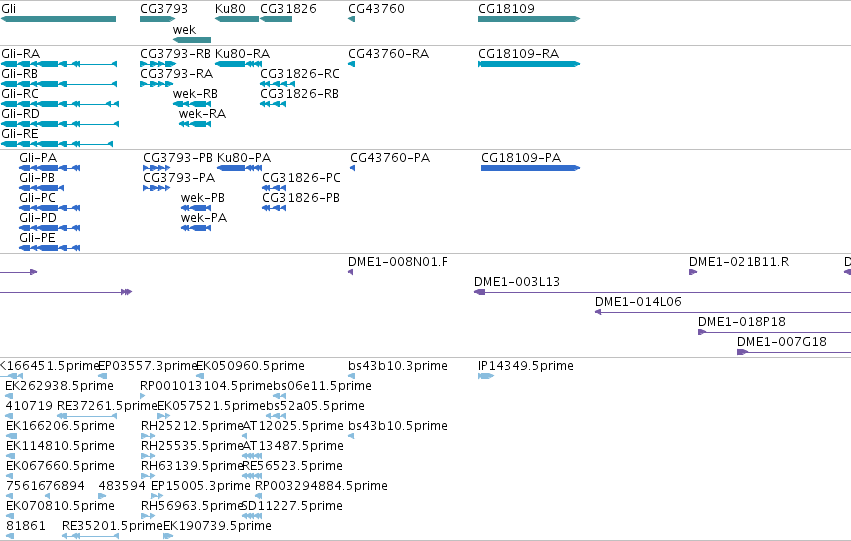Select the Ku80-PA protein feature
Viewport: 851px width, 541px height.
pos(239,168)
